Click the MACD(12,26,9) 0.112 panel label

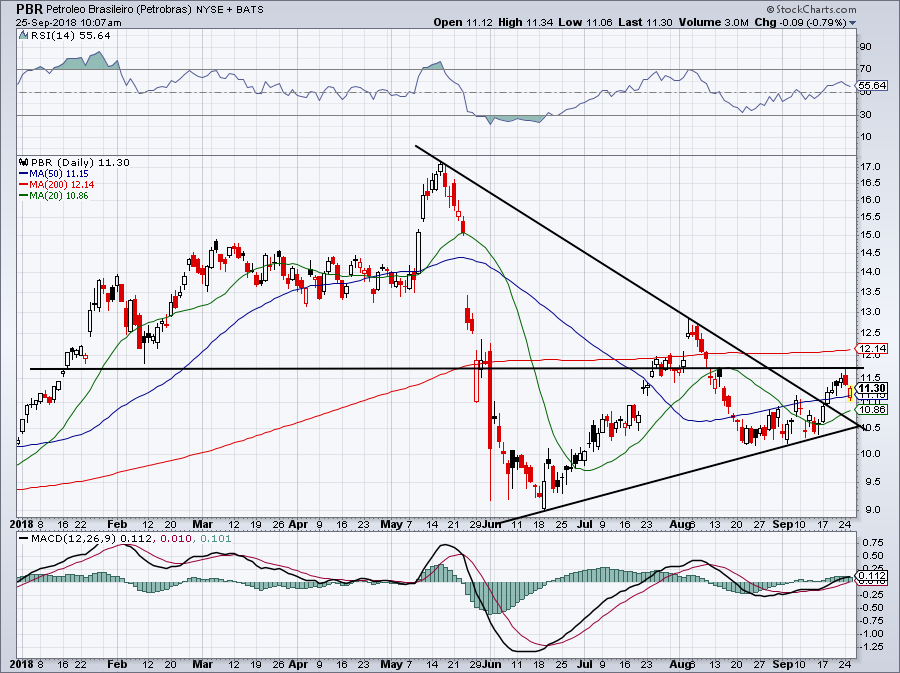click(x=86, y=538)
